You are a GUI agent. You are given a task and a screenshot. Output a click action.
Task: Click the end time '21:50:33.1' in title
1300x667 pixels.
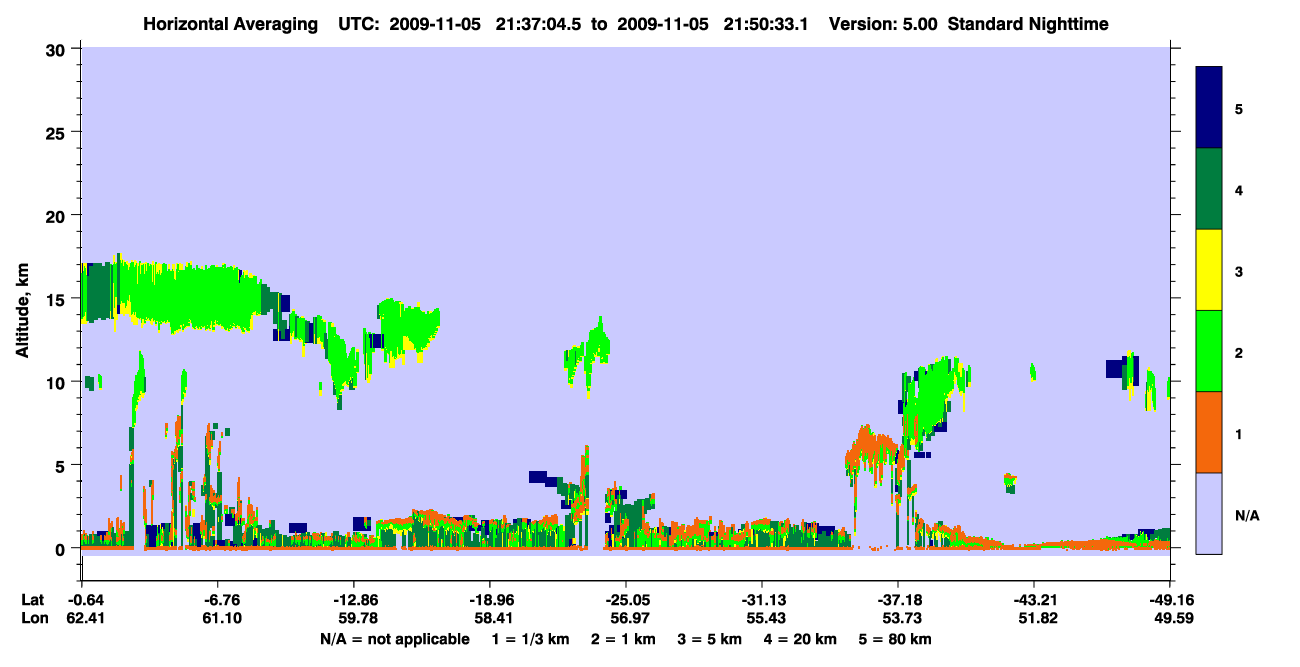coord(767,23)
